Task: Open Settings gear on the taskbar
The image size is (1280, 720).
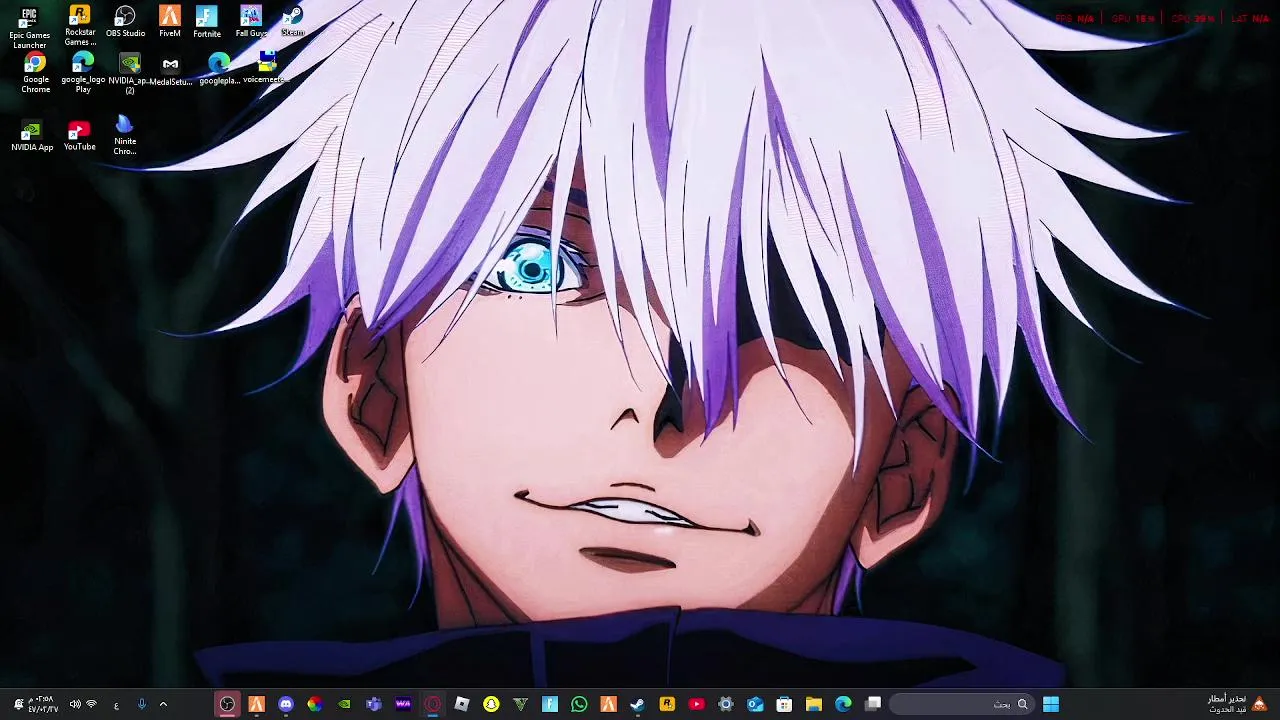Action: pyautogui.click(x=725, y=704)
